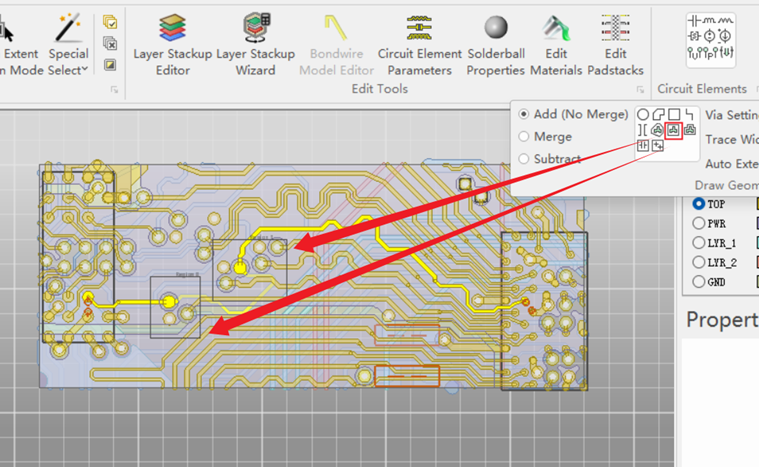Click the yellow via on Region 2
Viewport: 759px width, 467px height.
pyautogui.click(x=169, y=301)
